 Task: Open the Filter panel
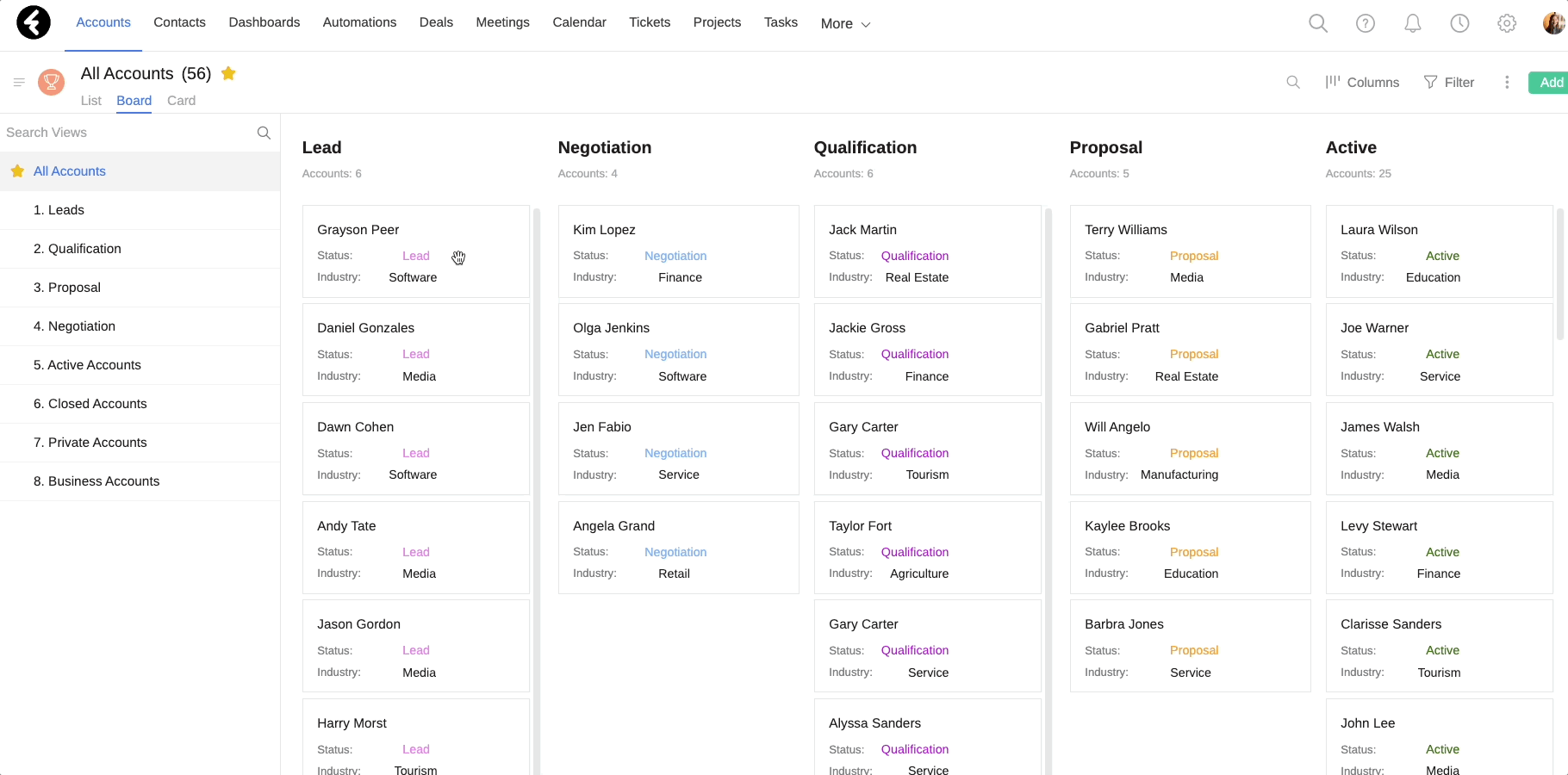pos(1449,82)
